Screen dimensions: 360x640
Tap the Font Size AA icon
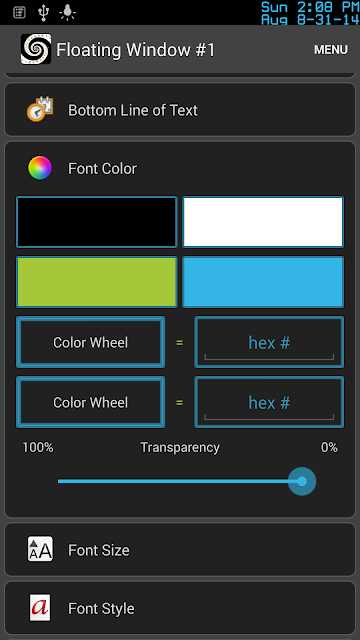[x=40, y=549]
